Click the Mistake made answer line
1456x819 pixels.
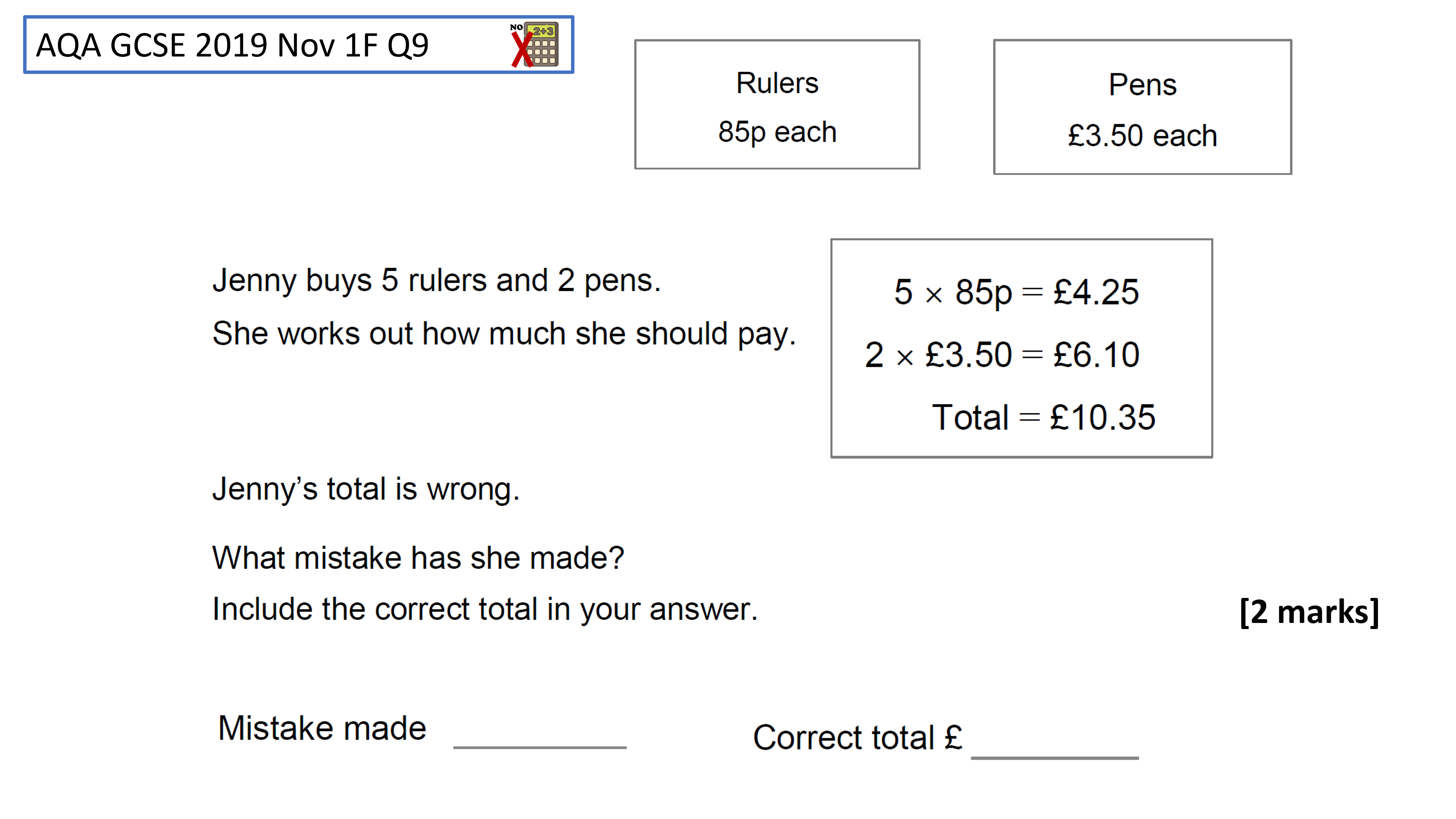[x=540, y=747]
